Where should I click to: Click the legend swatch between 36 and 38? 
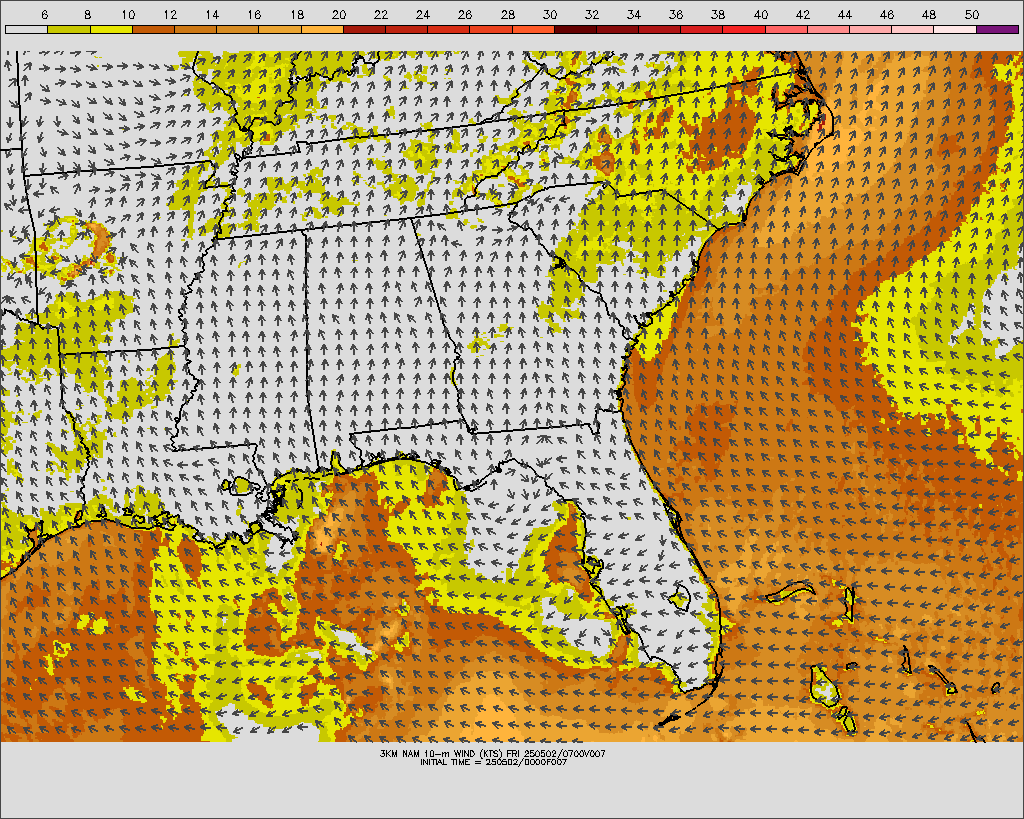702,29
